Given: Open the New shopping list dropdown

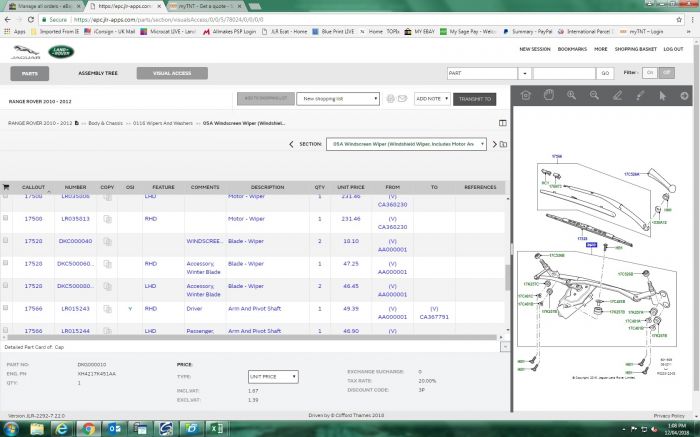Looking at the screenshot, I should [338, 99].
